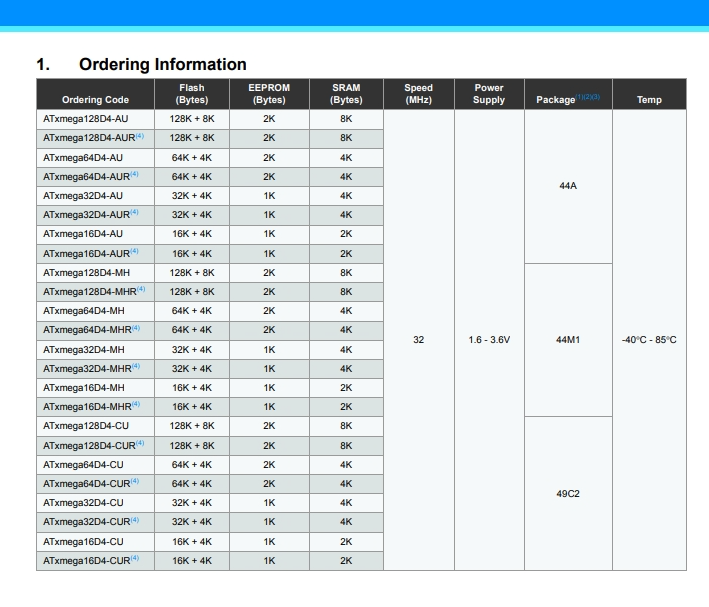709x607 pixels.
Task: Select ordering code ATxmega64D4-CU
Action: (x=83, y=465)
